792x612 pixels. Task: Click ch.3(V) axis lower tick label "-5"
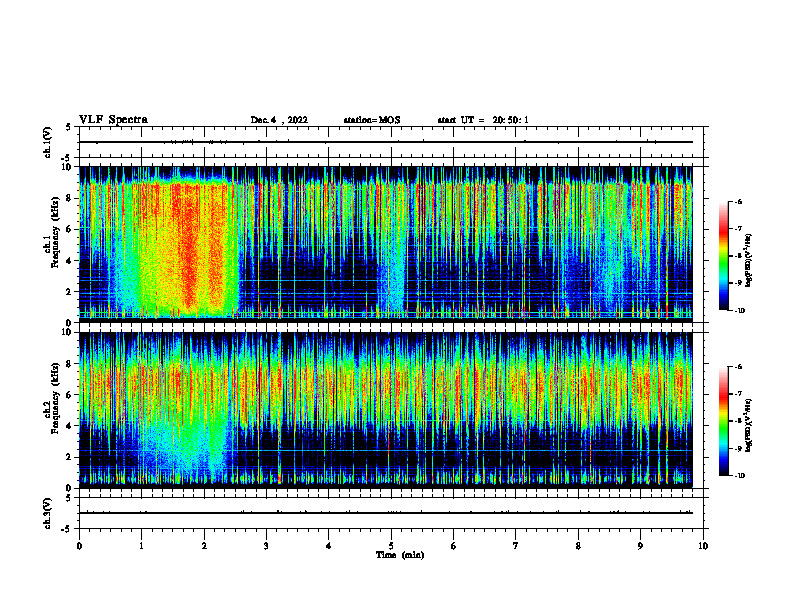click(67, 529)
